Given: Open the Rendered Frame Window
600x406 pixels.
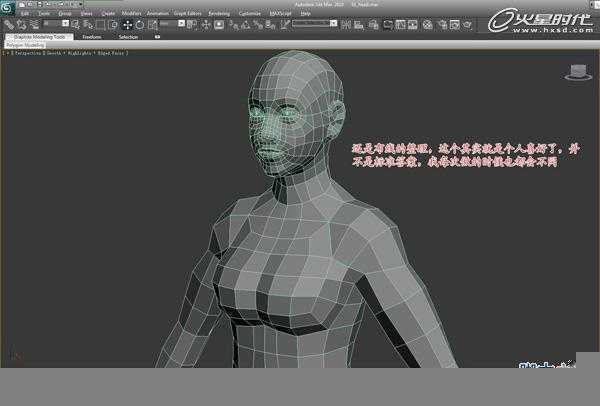Looking at the screenshot, I should click(x=455, y=25).
